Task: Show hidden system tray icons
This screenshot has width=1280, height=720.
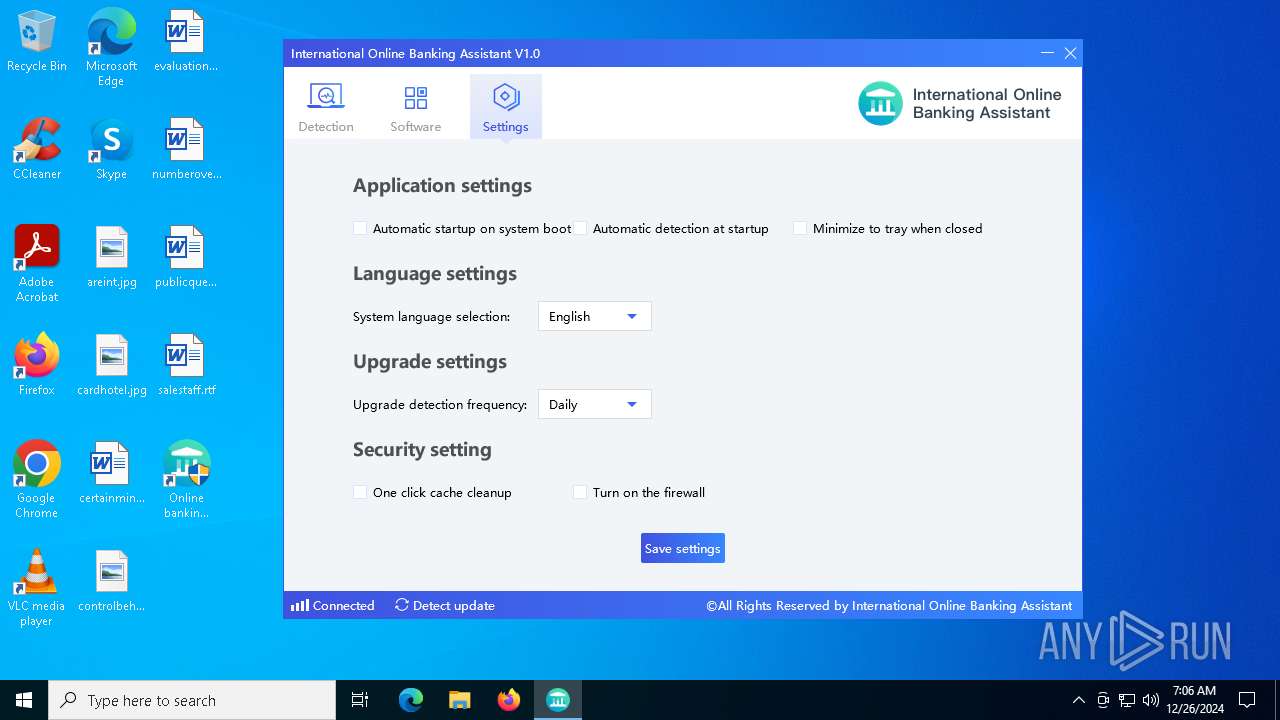Action: 1078,700
